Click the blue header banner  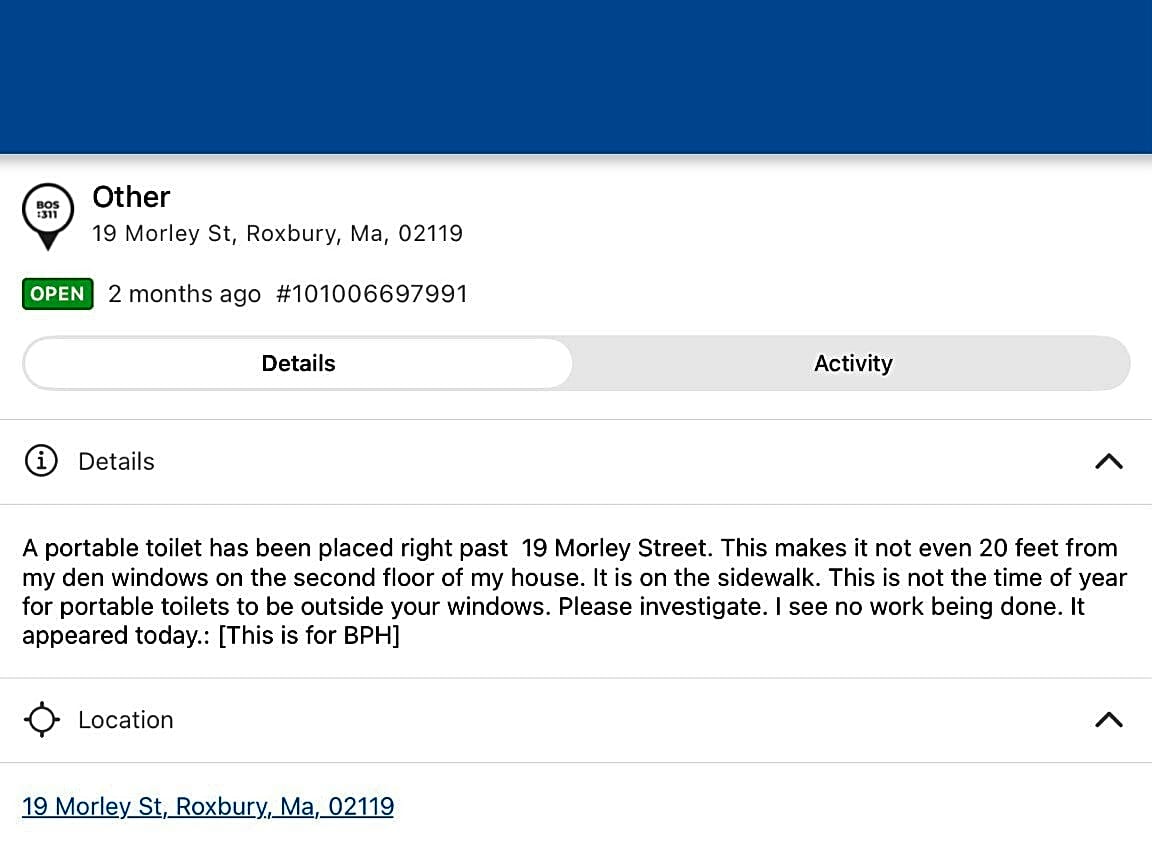pyautogui.click(x=576, y=76)
